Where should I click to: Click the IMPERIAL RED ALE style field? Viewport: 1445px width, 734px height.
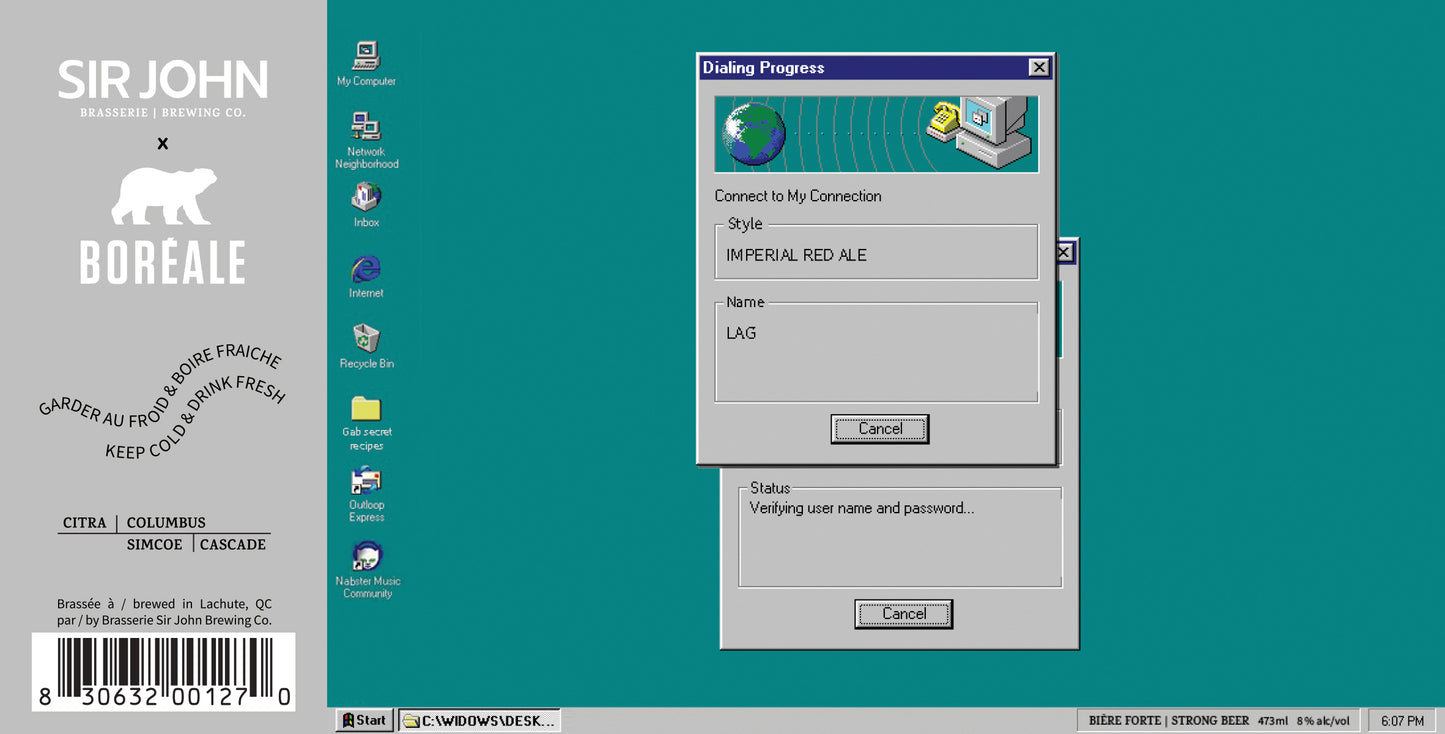tap(876, 255)
